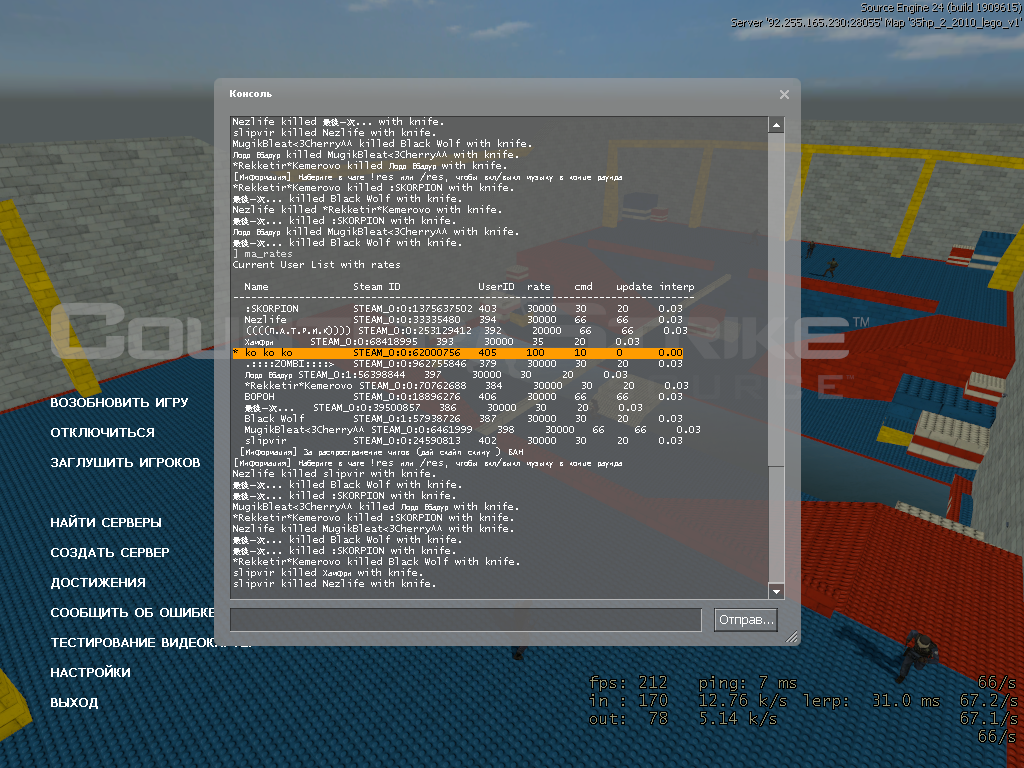Screen dimensions: 1024x768
Task: Click the console vertical scrollbar thumb
Action: pyautogui.click(x=776, y=300)
